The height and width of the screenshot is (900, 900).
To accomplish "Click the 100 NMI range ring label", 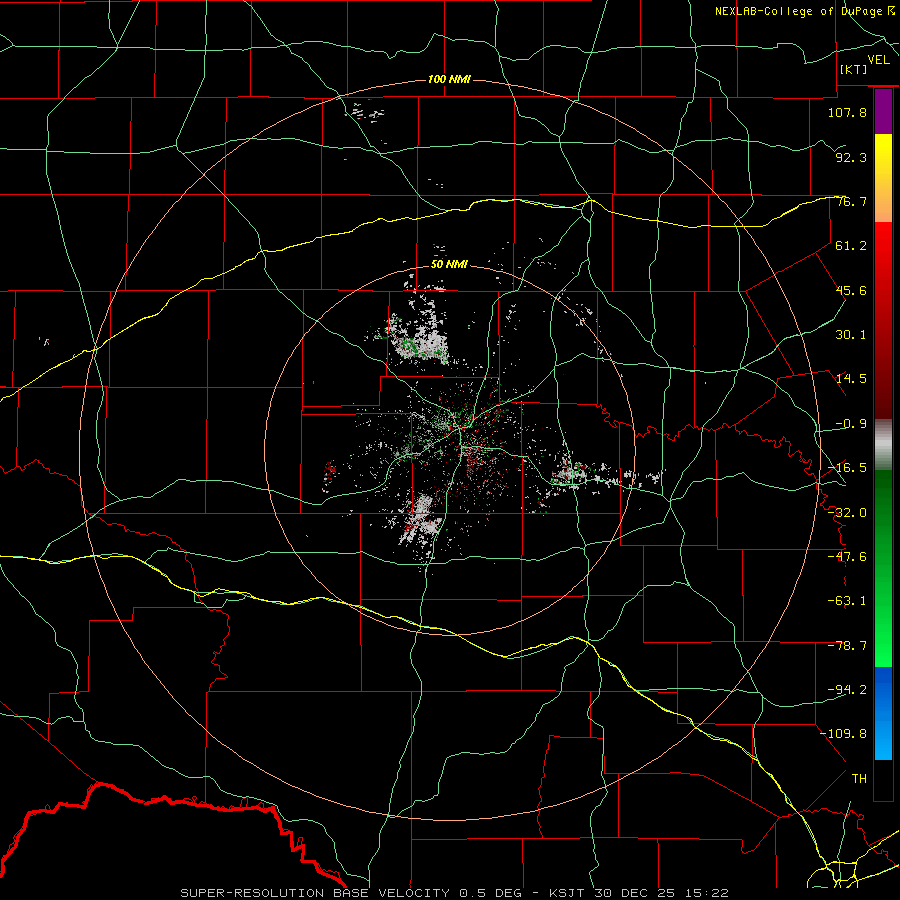I will coord(449,79).
